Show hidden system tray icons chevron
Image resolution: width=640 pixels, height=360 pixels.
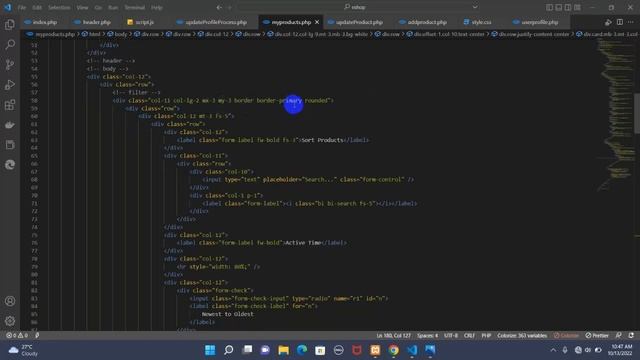553,350
